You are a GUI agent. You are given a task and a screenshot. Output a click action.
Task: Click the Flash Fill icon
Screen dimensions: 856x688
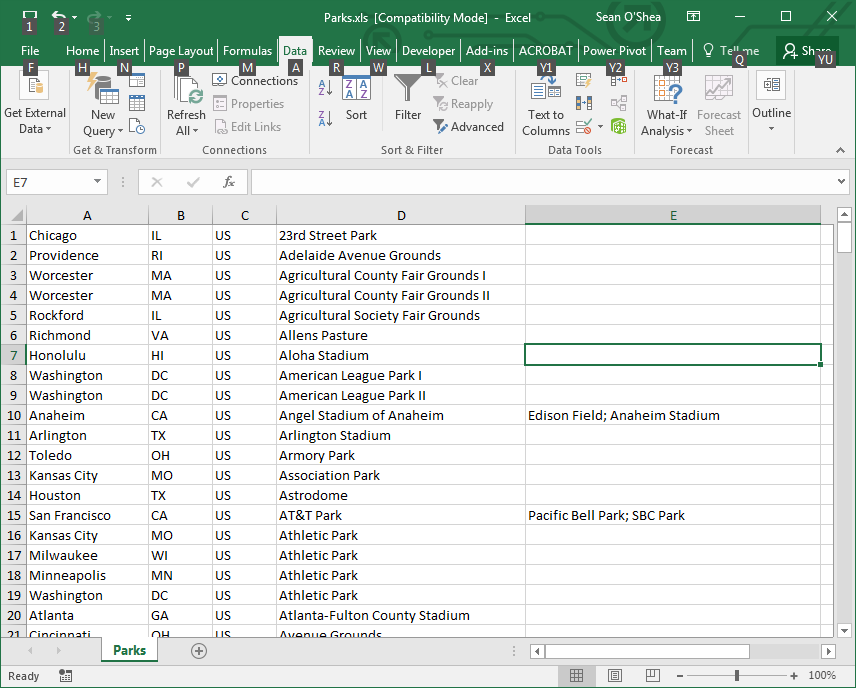(x=584, y=81)
